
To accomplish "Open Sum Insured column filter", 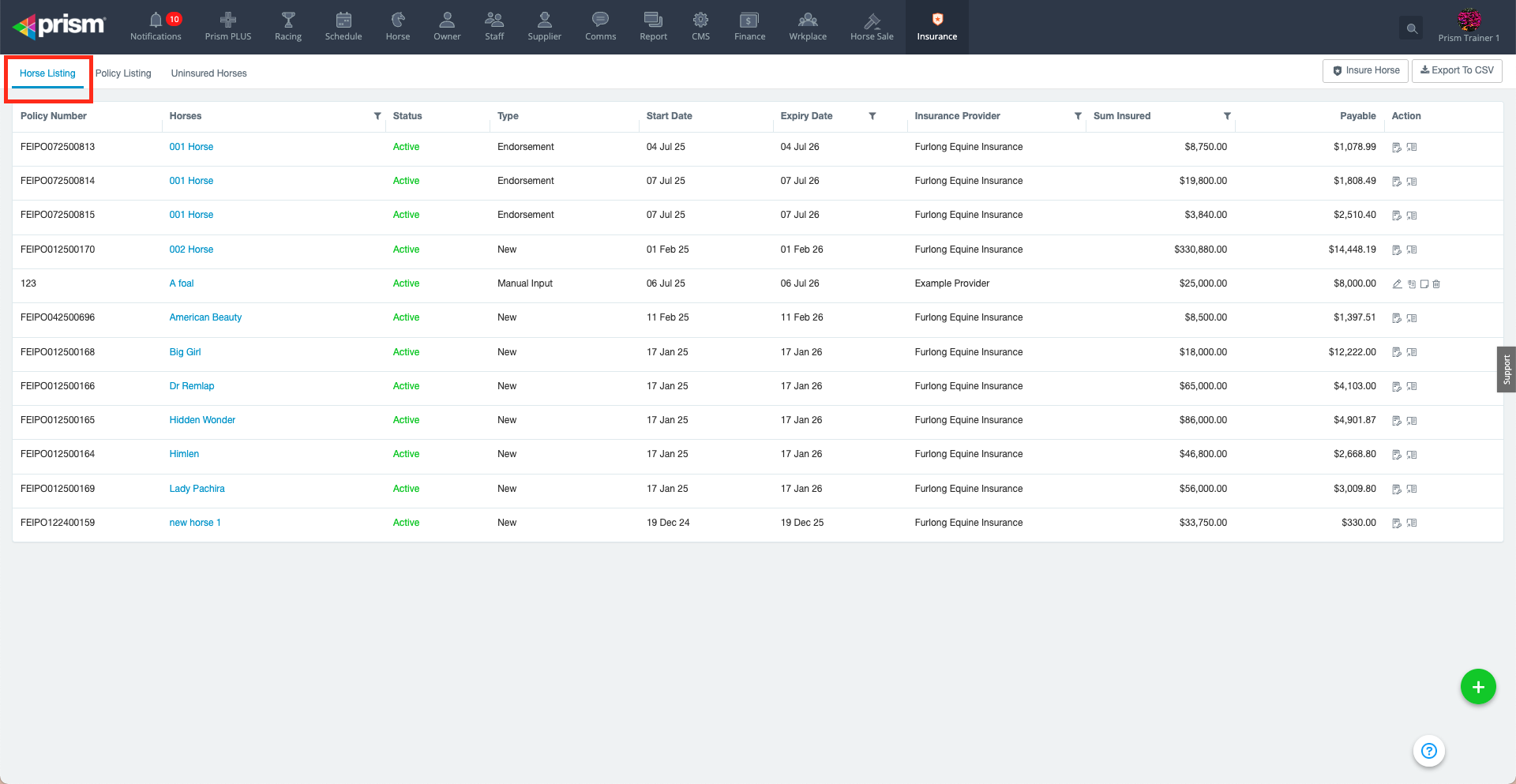I will click(x=1227, y=116).
